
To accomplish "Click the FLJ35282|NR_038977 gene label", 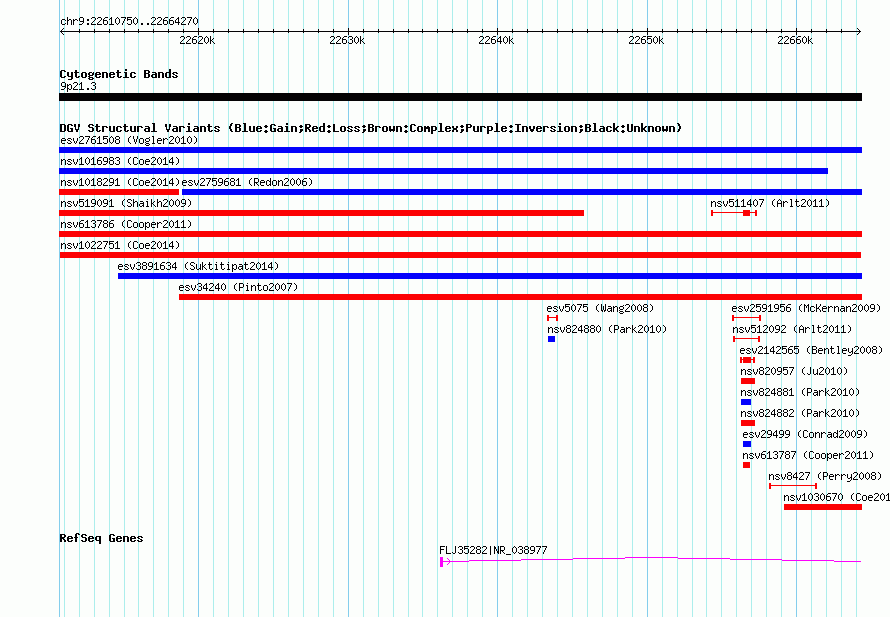I will point(493,550).
